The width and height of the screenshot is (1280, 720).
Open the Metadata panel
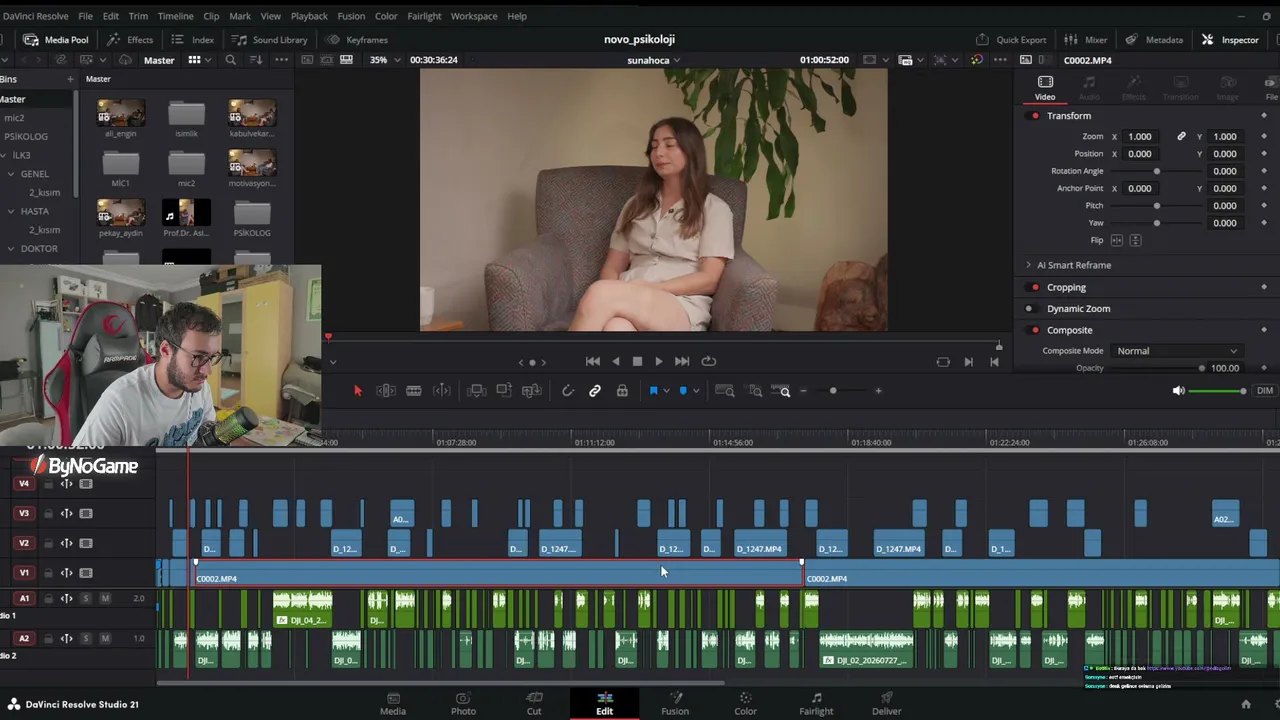coord(1154,40)
